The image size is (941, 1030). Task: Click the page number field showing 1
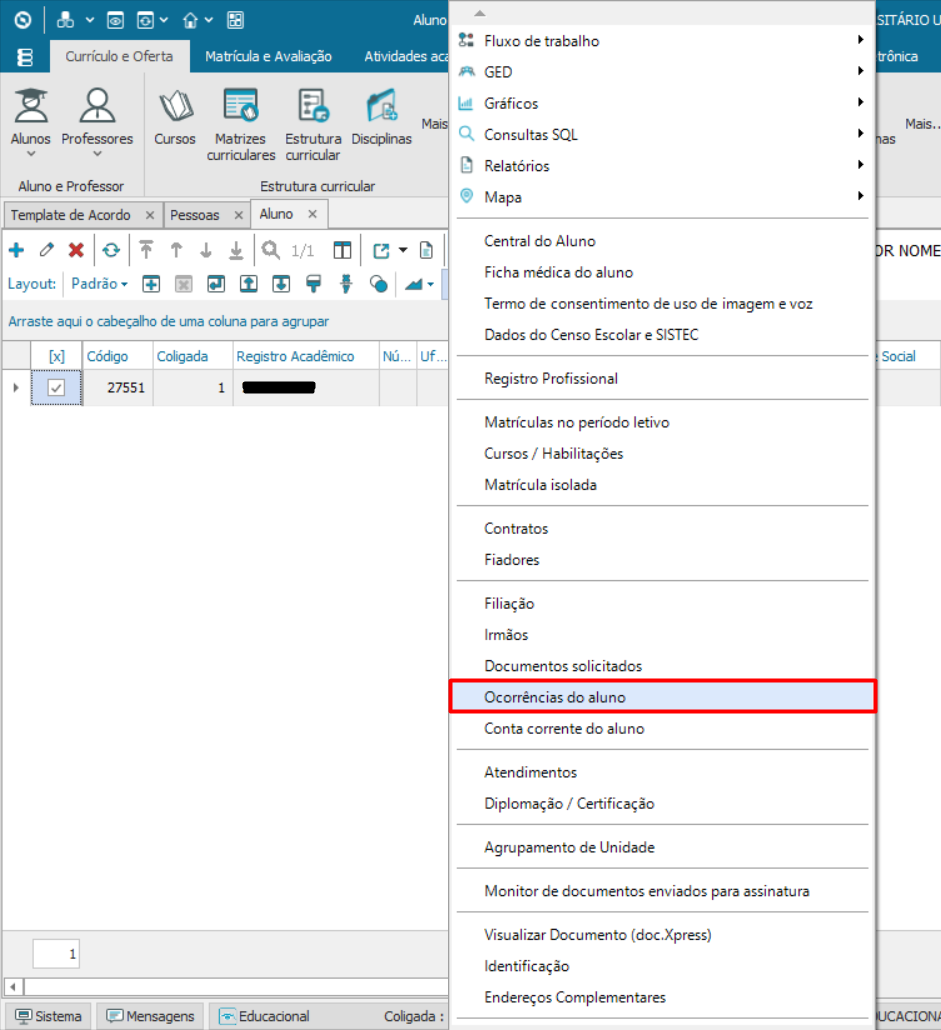point(56,954)
